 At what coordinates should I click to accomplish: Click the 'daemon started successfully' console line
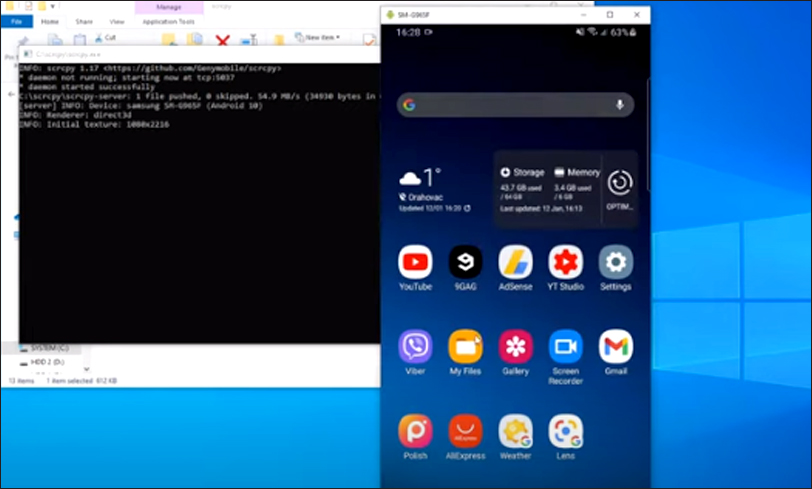(87, 87)
